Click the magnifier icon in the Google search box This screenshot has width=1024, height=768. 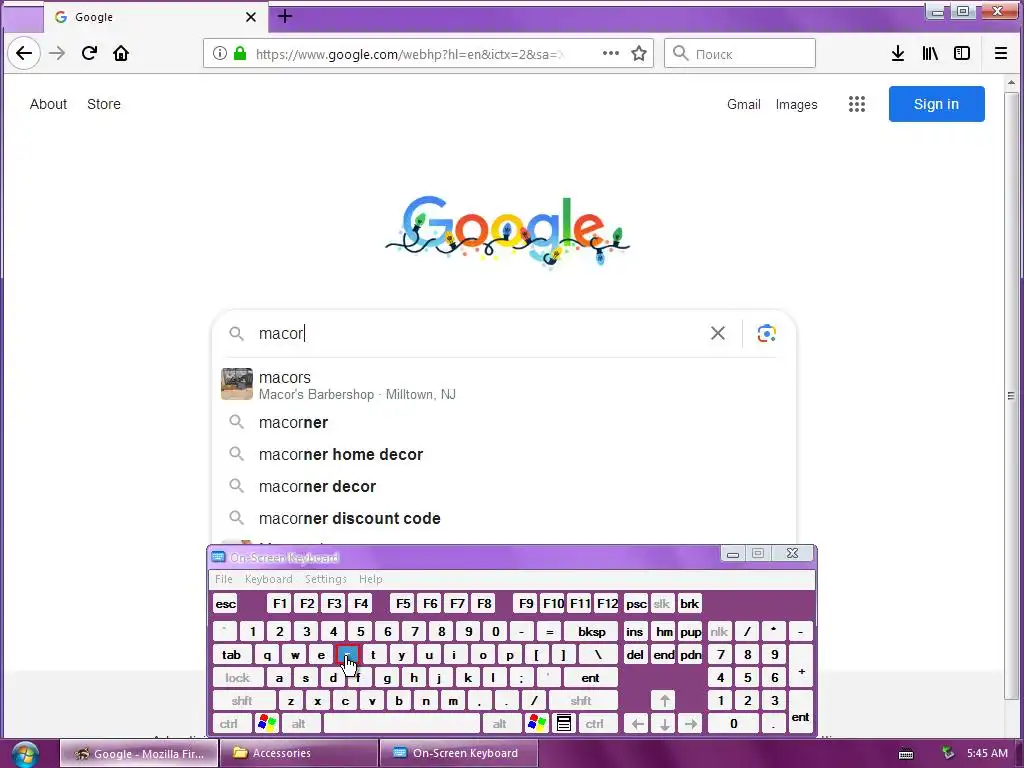pyautogui.click(x=236, y=334)
